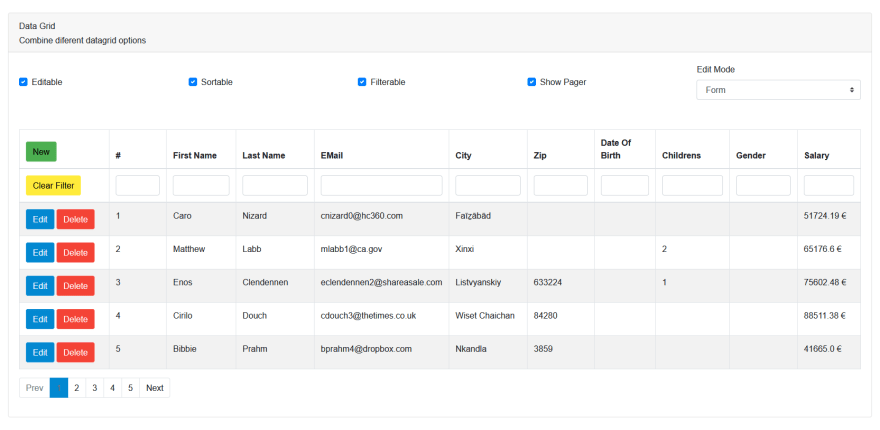Focus the Childrens filter field

click(693, 185)
